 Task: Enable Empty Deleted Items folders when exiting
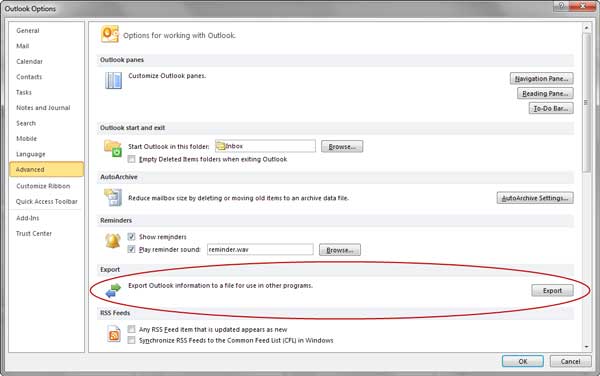(132, 159)
